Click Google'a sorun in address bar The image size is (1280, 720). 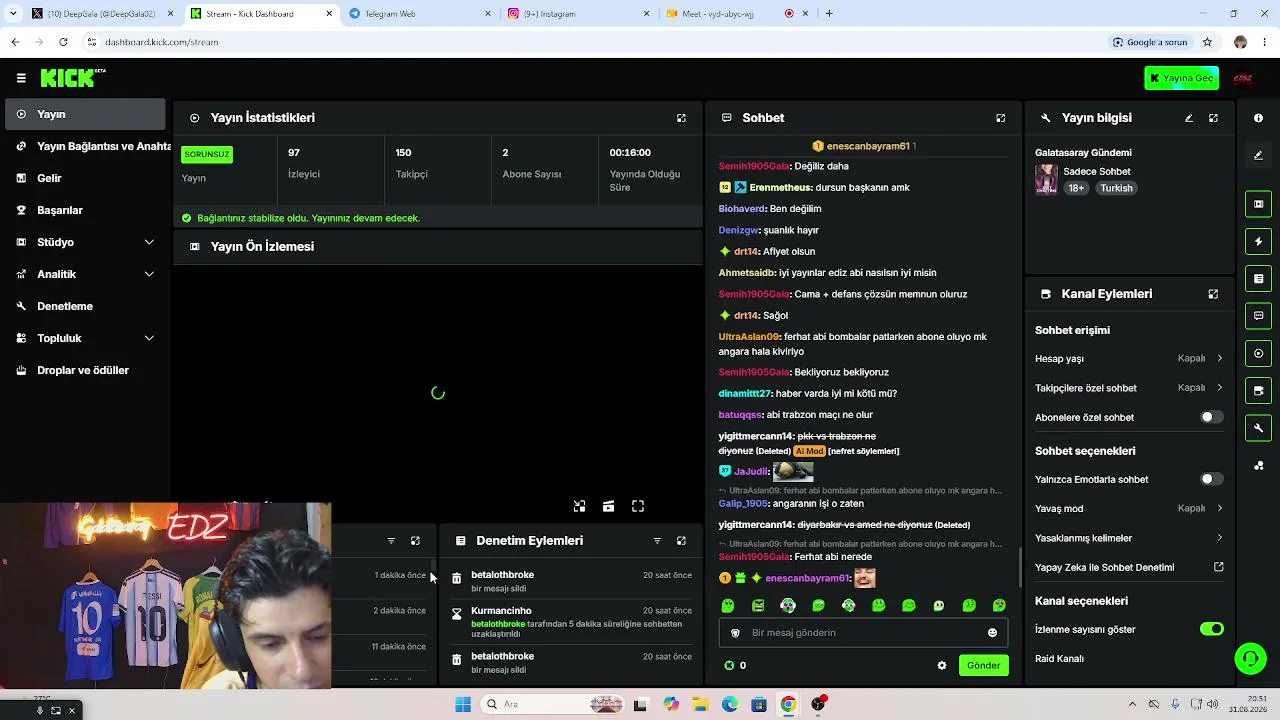point(1149,42)
